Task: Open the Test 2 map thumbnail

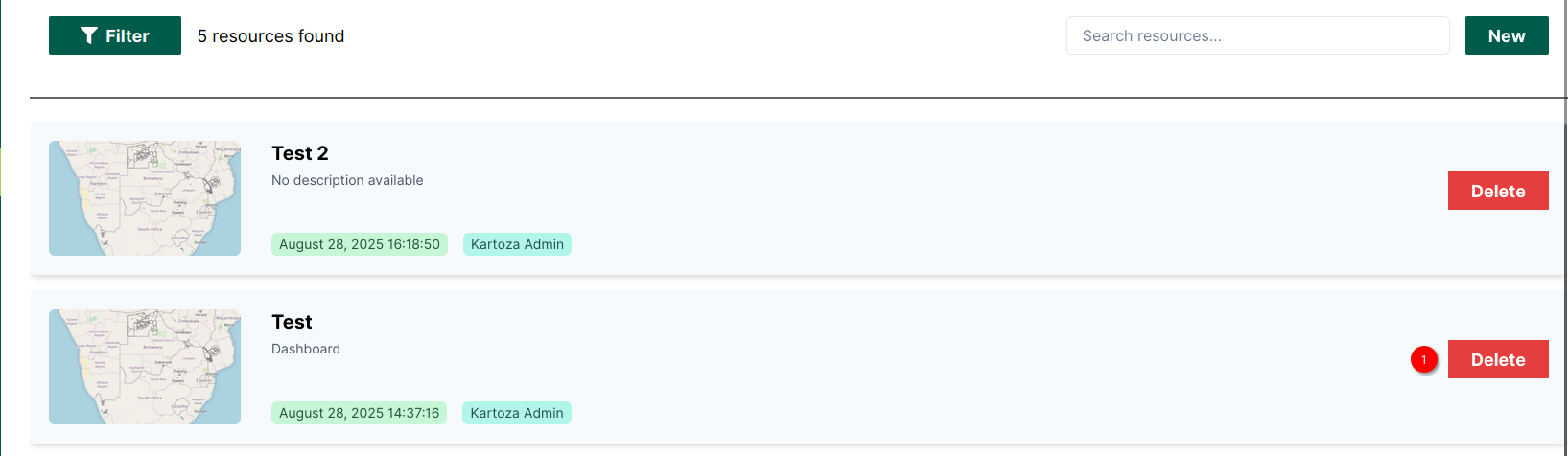Action: (x=145, y=198)
